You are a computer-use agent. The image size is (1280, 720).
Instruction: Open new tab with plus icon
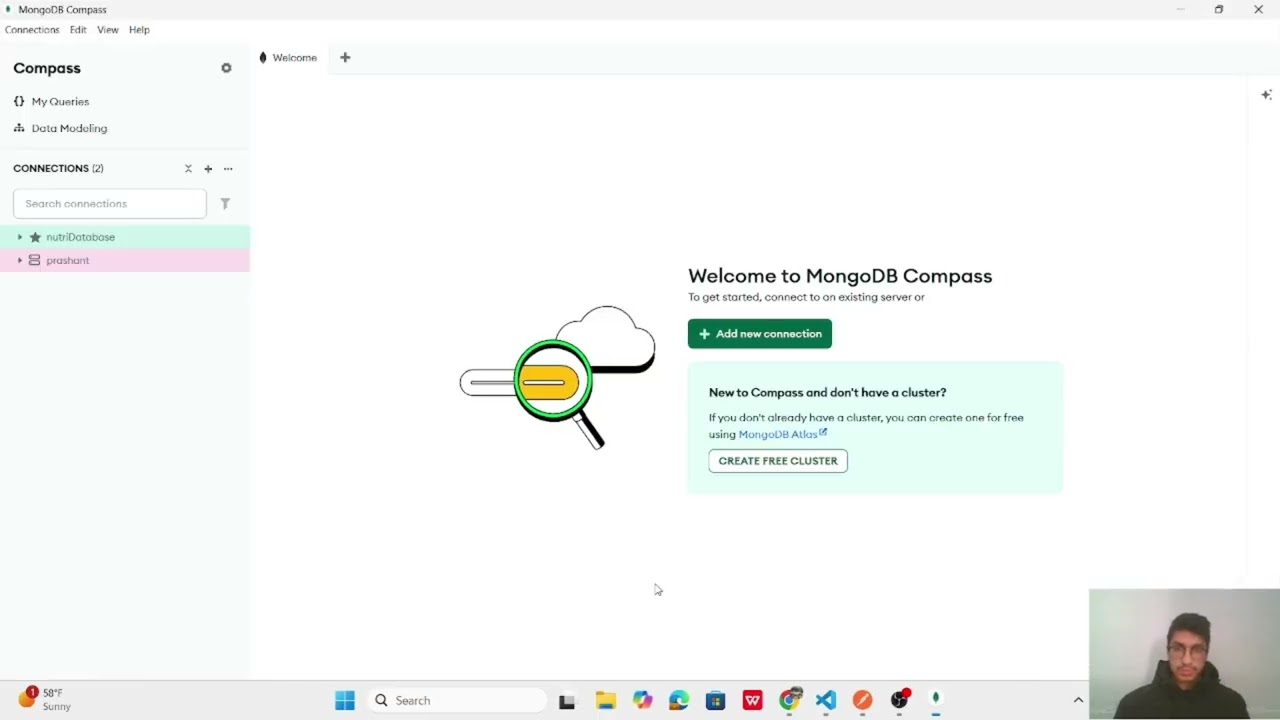[x=345, y=57]
